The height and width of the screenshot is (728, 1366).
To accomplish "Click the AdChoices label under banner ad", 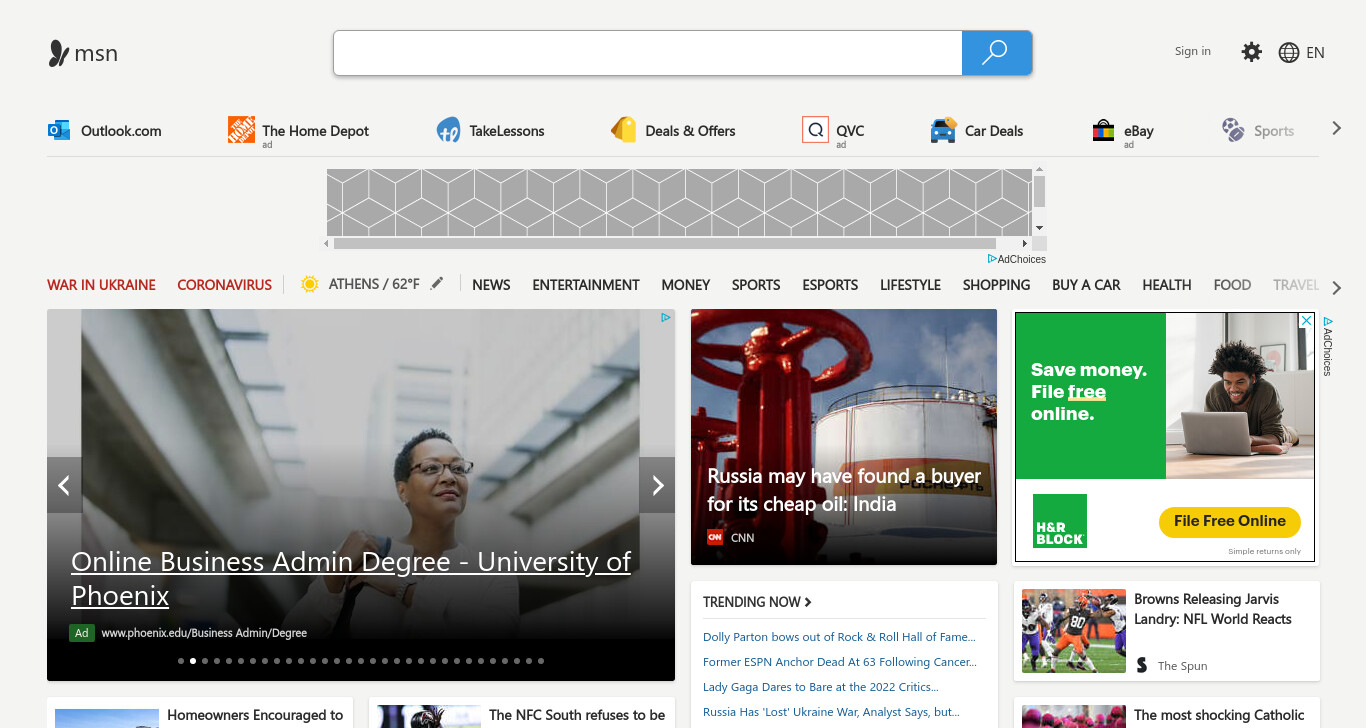I will pyautogui.click(x=1017, y=259).
